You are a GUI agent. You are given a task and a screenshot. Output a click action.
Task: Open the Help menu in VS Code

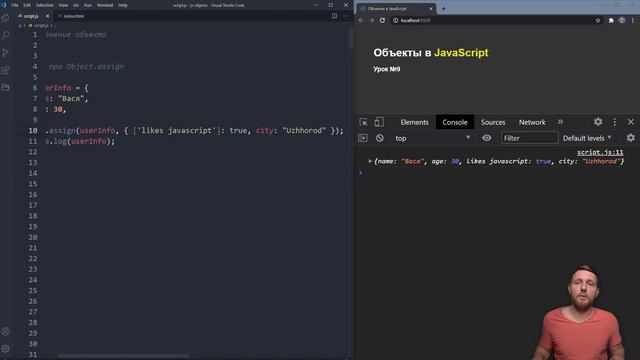(x=123, y=5)
